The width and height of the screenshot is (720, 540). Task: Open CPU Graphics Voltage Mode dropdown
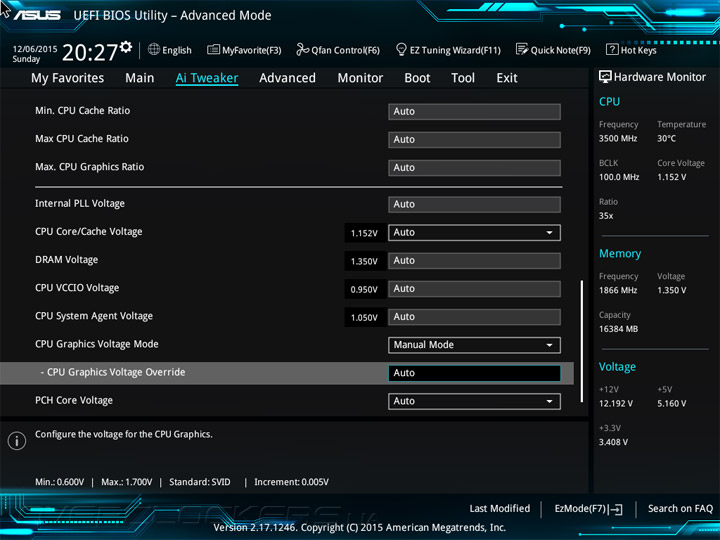474,345
